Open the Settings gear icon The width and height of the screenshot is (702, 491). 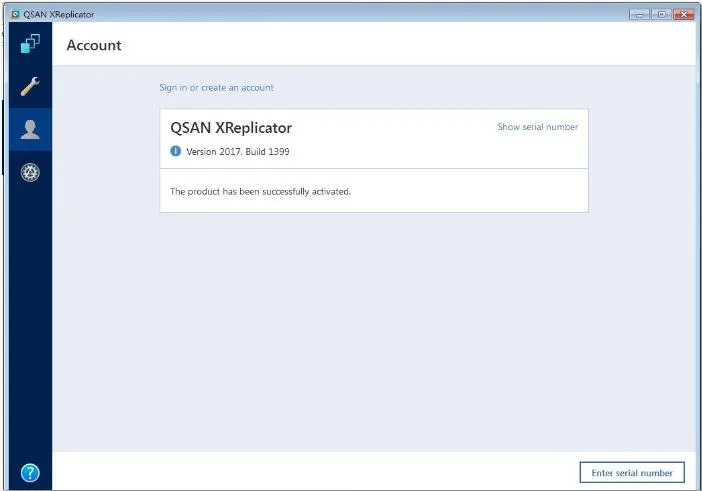pos(30,172)
